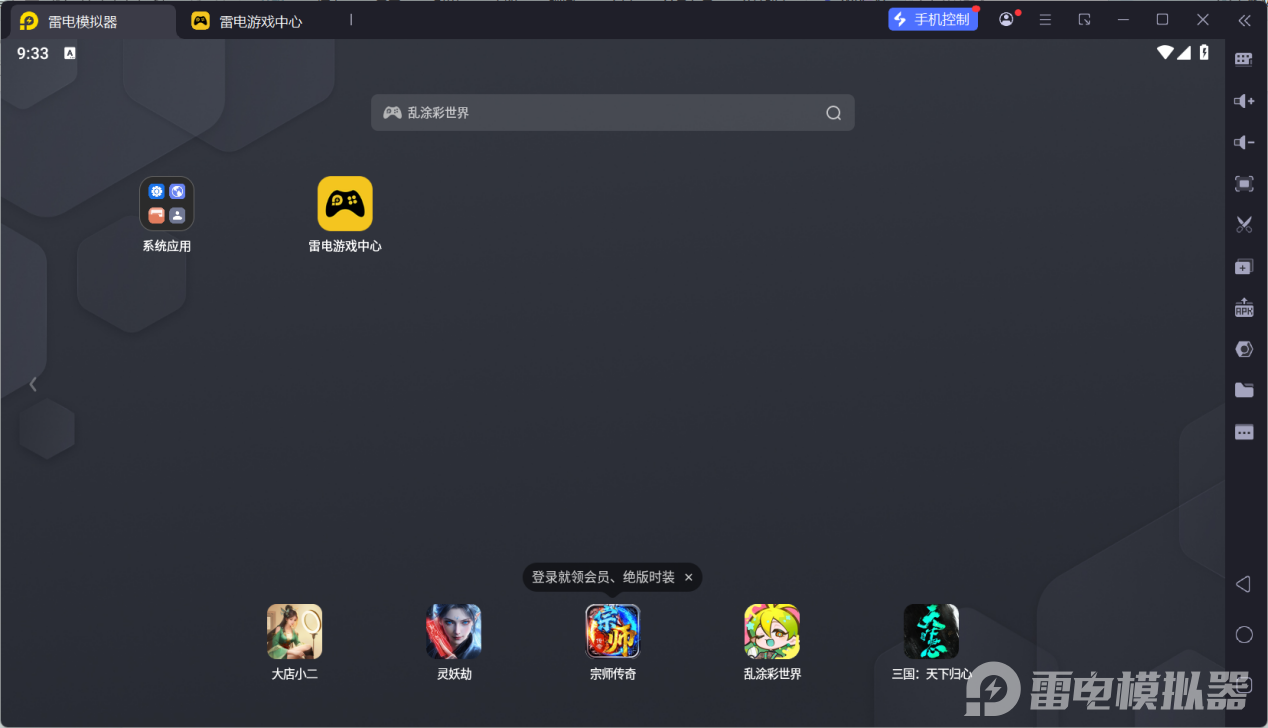Open the 大店小二 game
1268x728 pixels.
[295, 631]
